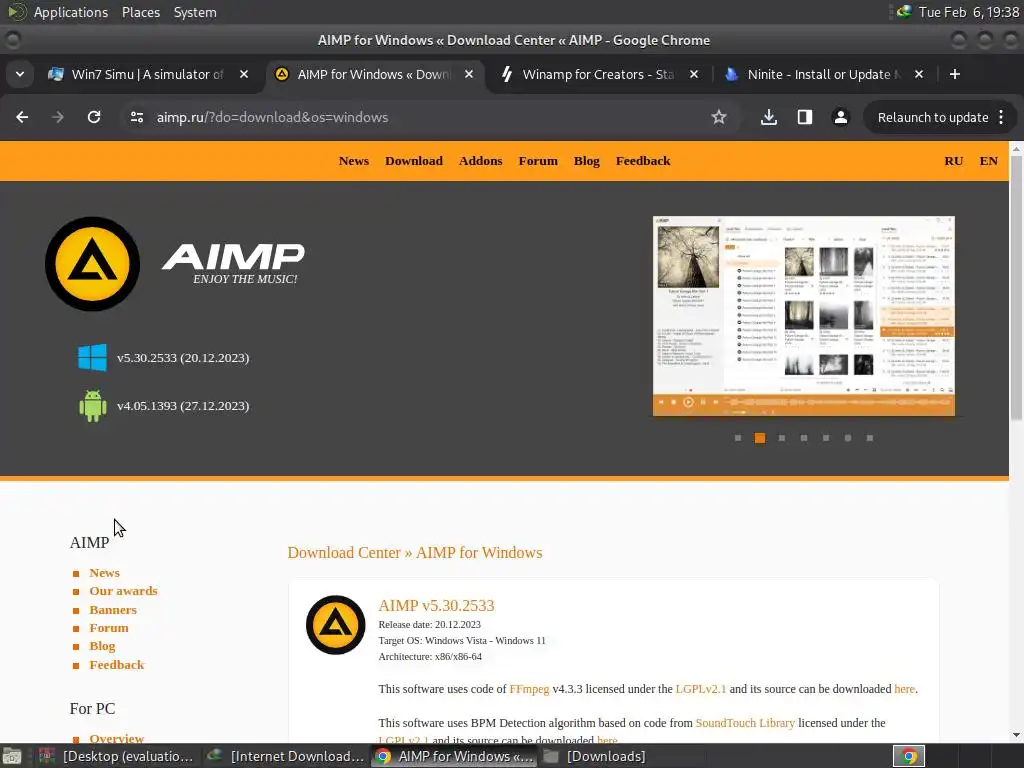Open a new tab with plus icon
The height and width of the screenshot is (768, 1024).
point(955,74)
